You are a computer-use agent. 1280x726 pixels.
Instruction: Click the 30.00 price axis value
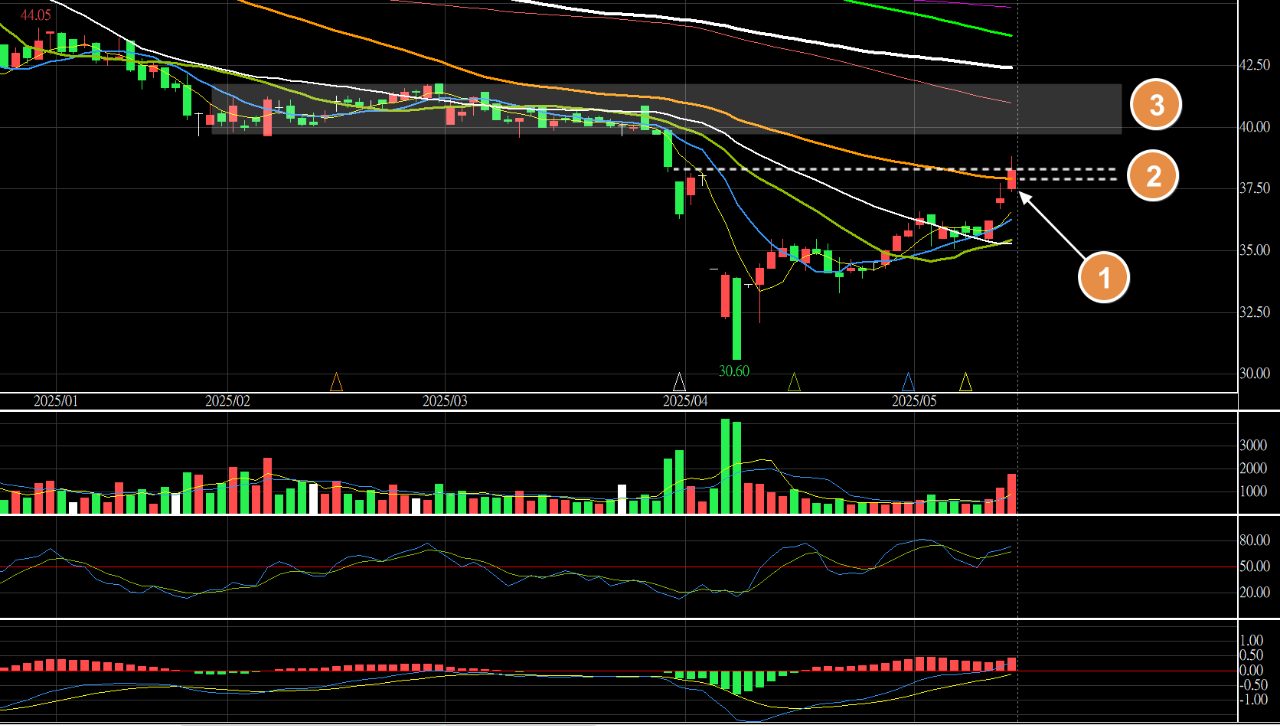click(x=1256, y=373)
